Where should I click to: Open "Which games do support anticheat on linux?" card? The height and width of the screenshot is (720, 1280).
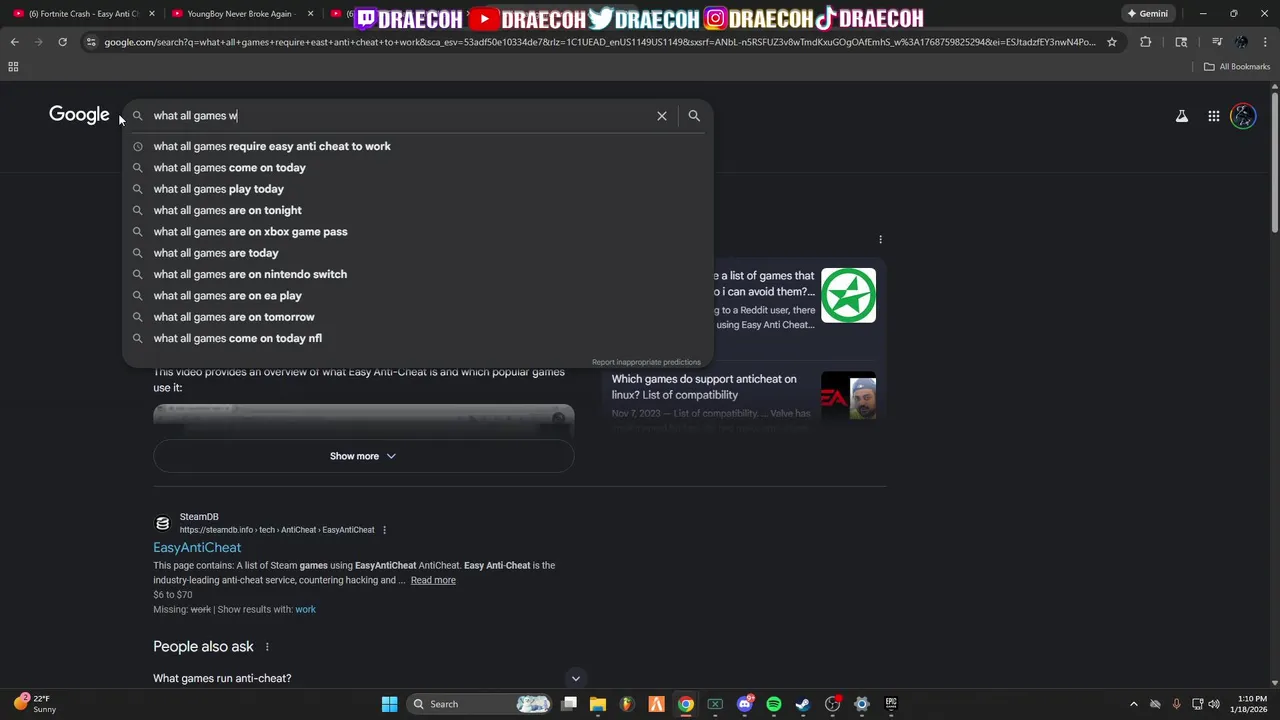[x=704, y=387]
